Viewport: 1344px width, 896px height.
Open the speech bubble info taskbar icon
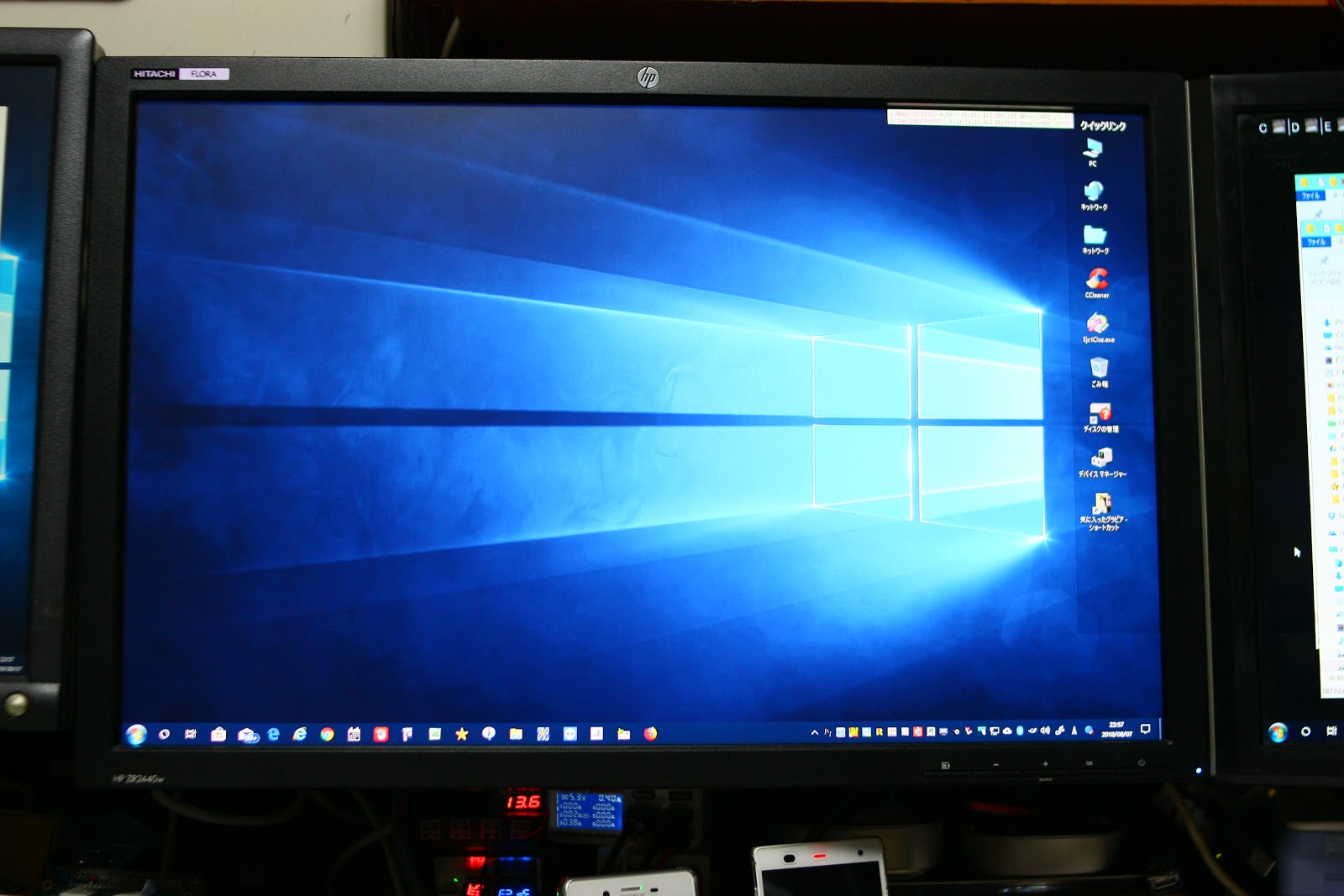click(488, 734)
